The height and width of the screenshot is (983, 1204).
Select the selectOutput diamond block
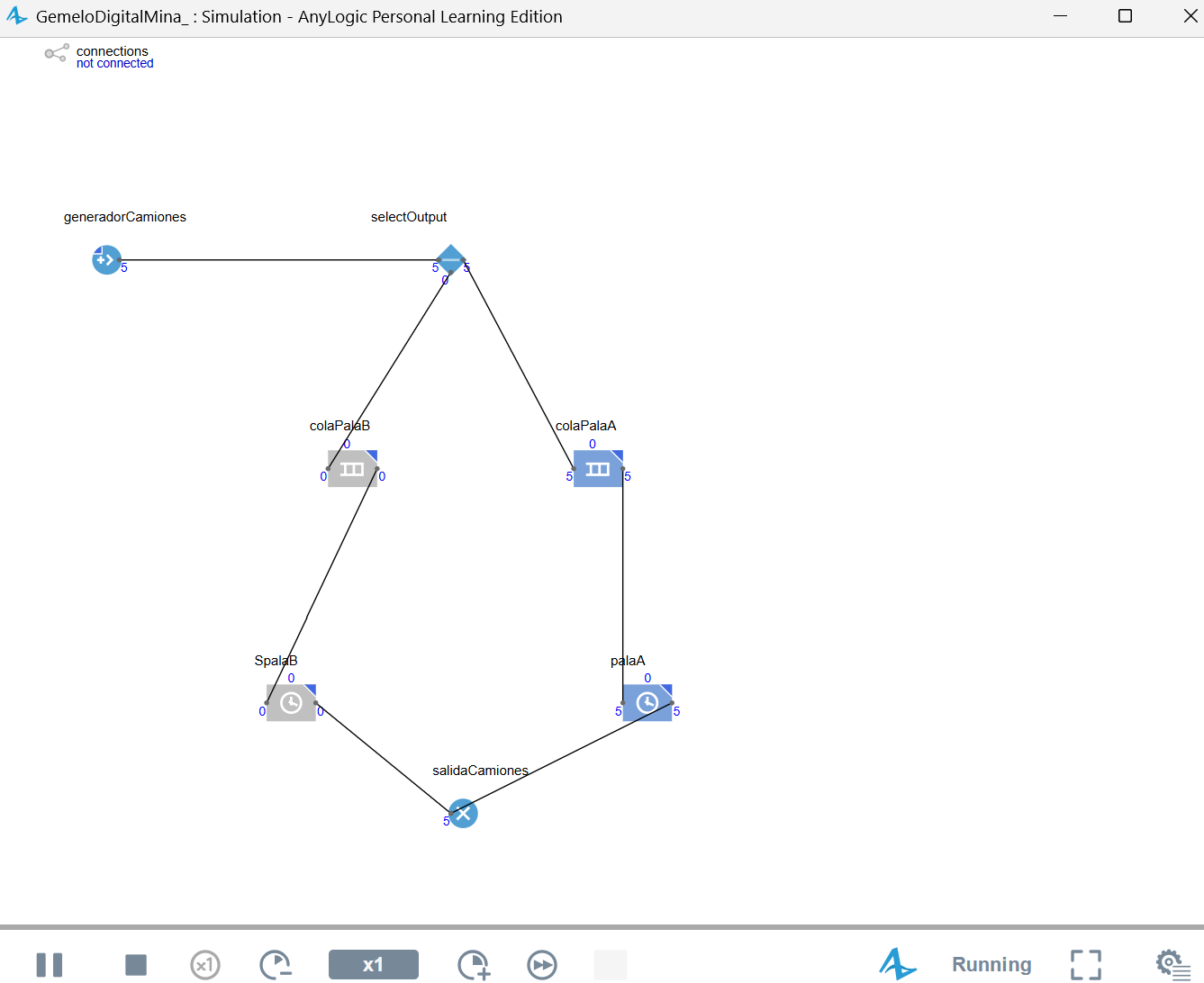tap(450, 259)
